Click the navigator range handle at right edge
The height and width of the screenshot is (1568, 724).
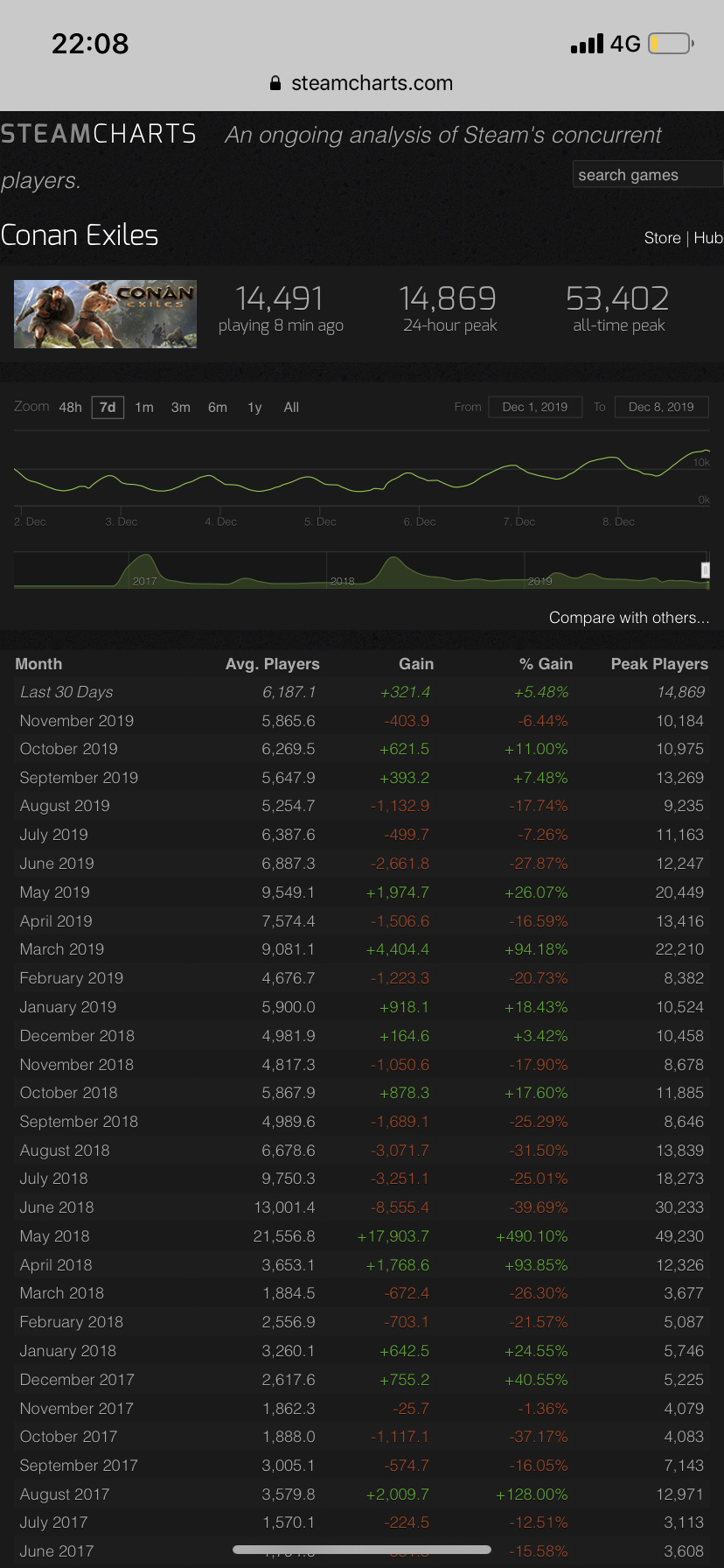point(706,570)
